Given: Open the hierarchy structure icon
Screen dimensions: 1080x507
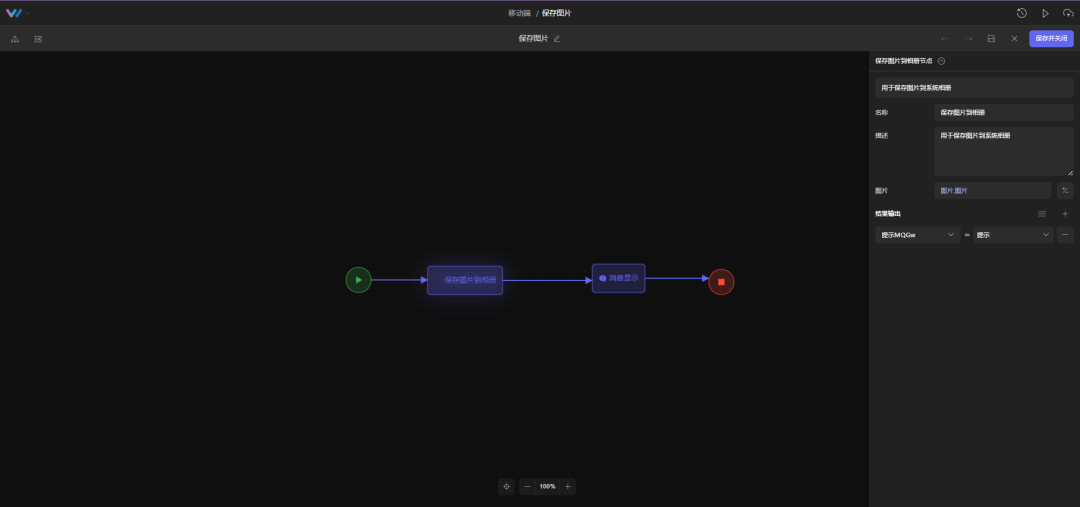Looking at the screenshot, I should 14,39.
